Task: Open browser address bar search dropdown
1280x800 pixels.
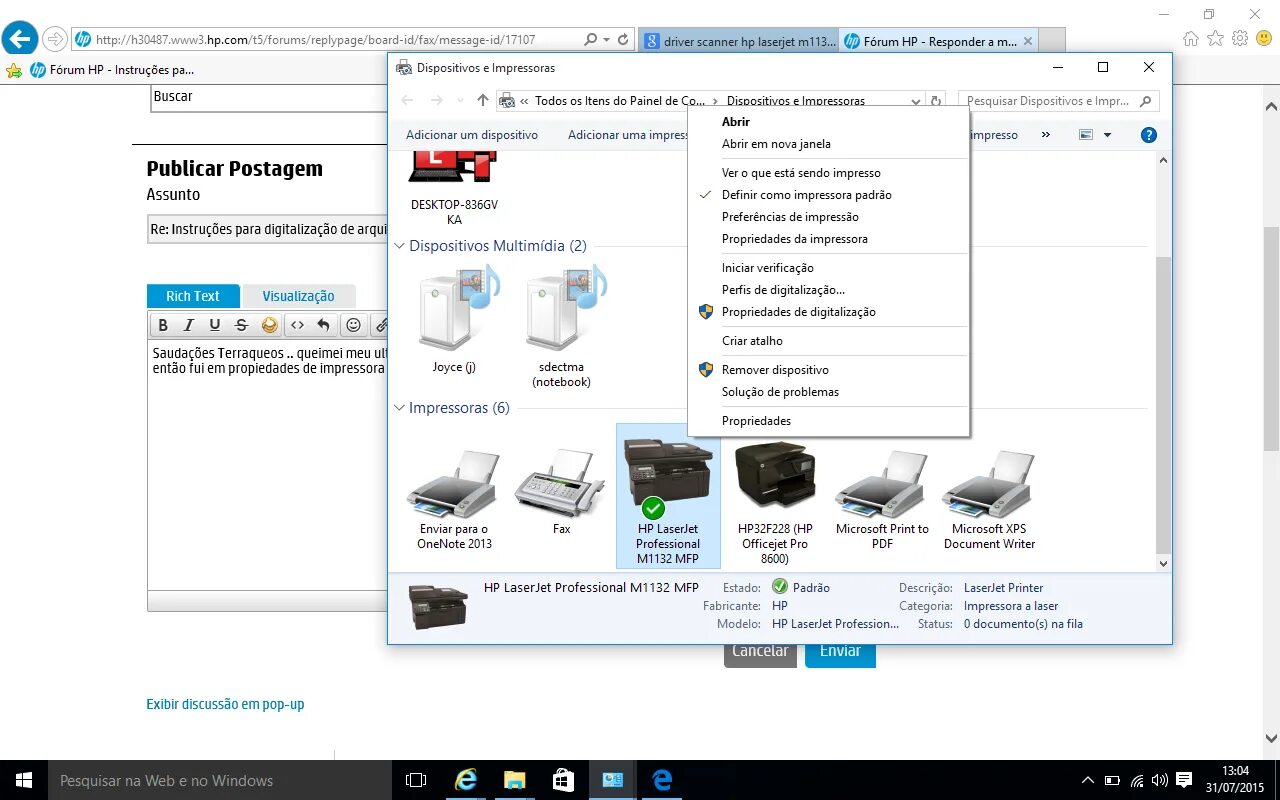Action: coord(606,40)
